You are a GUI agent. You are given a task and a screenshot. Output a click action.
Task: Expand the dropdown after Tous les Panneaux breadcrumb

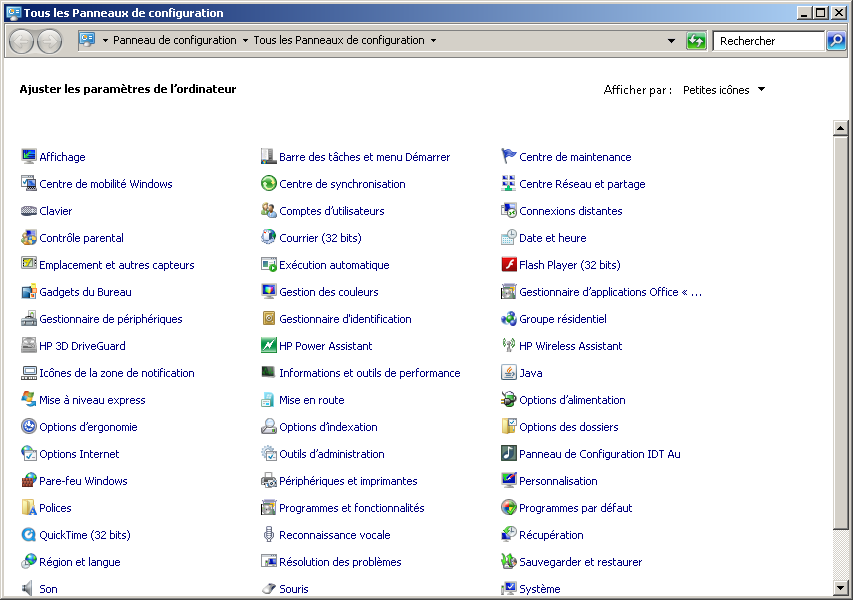point(434,40)
